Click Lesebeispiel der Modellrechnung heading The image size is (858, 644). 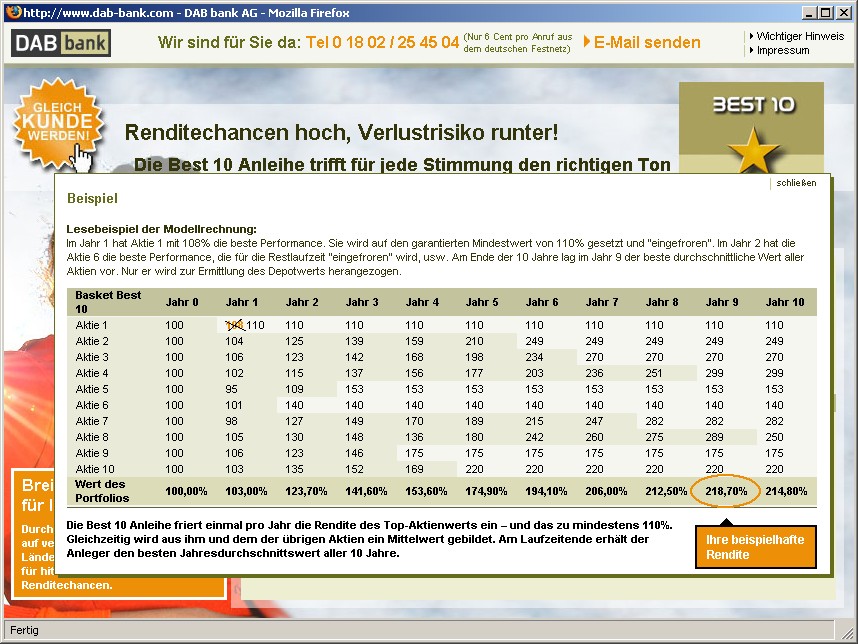tap(161, 229)
